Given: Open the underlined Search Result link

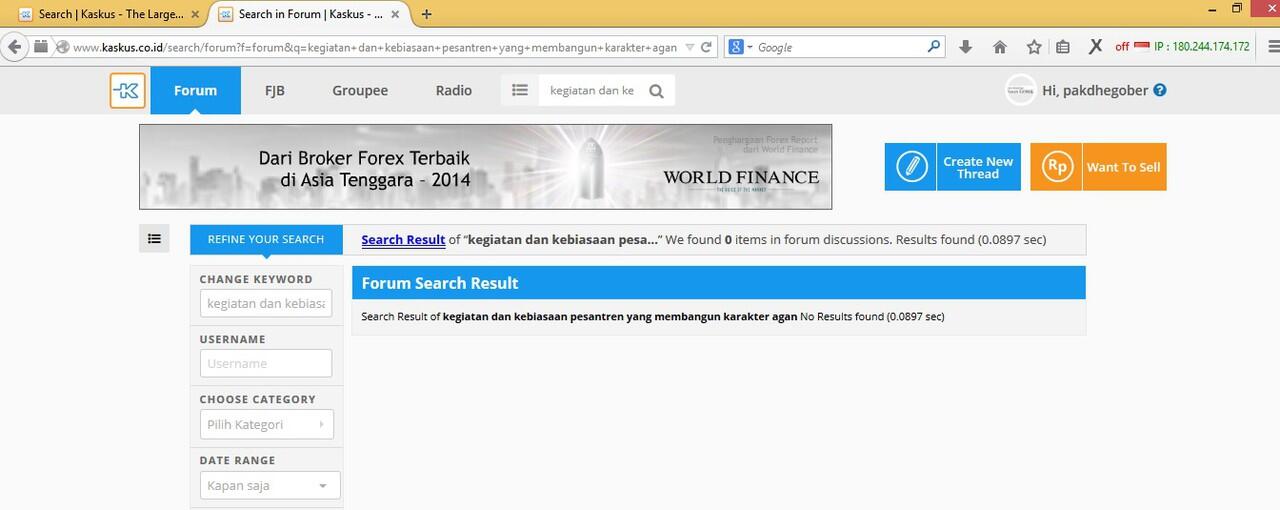Looking at the screenshot, I should pos(403,240).
